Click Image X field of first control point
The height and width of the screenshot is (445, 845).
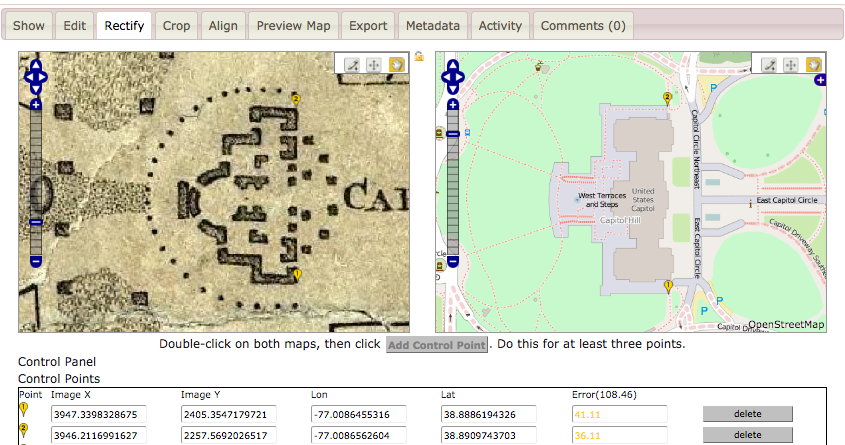point(108,414)
